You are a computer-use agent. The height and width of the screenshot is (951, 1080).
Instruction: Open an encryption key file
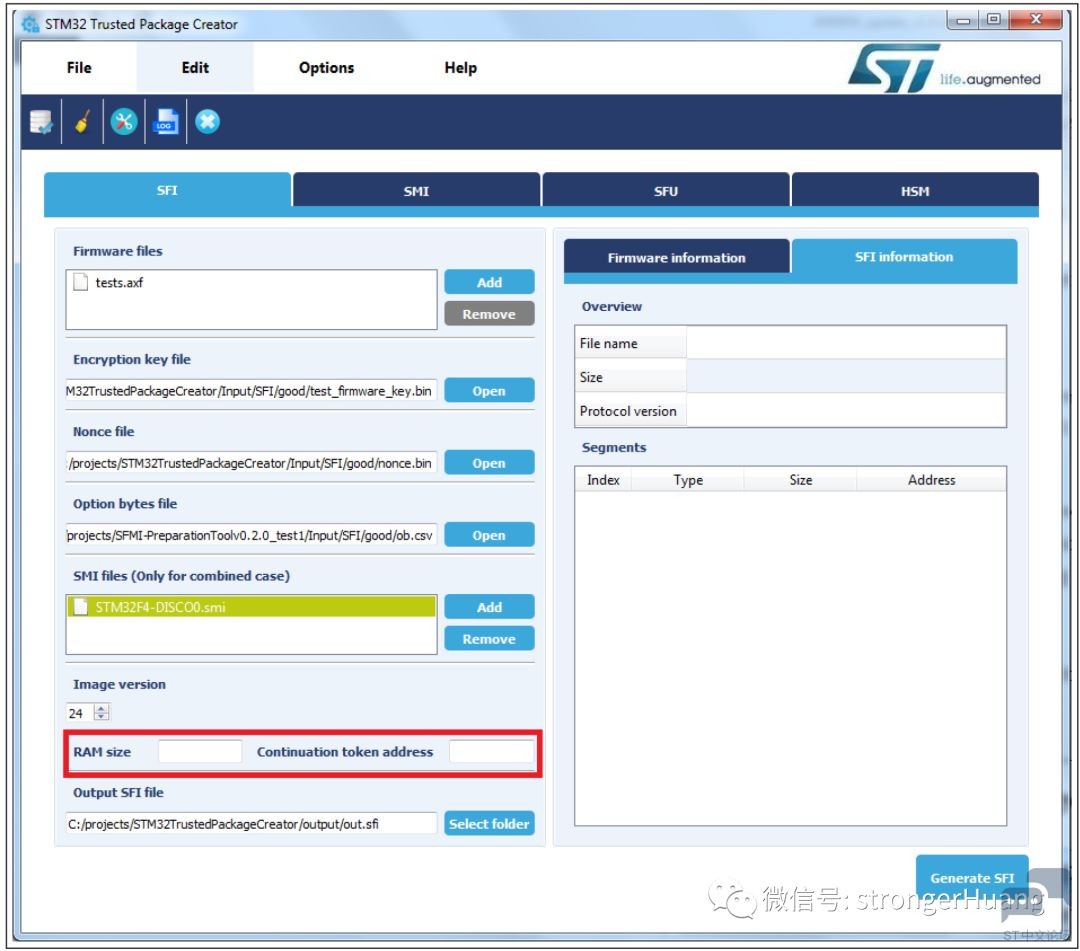(489, 390)
